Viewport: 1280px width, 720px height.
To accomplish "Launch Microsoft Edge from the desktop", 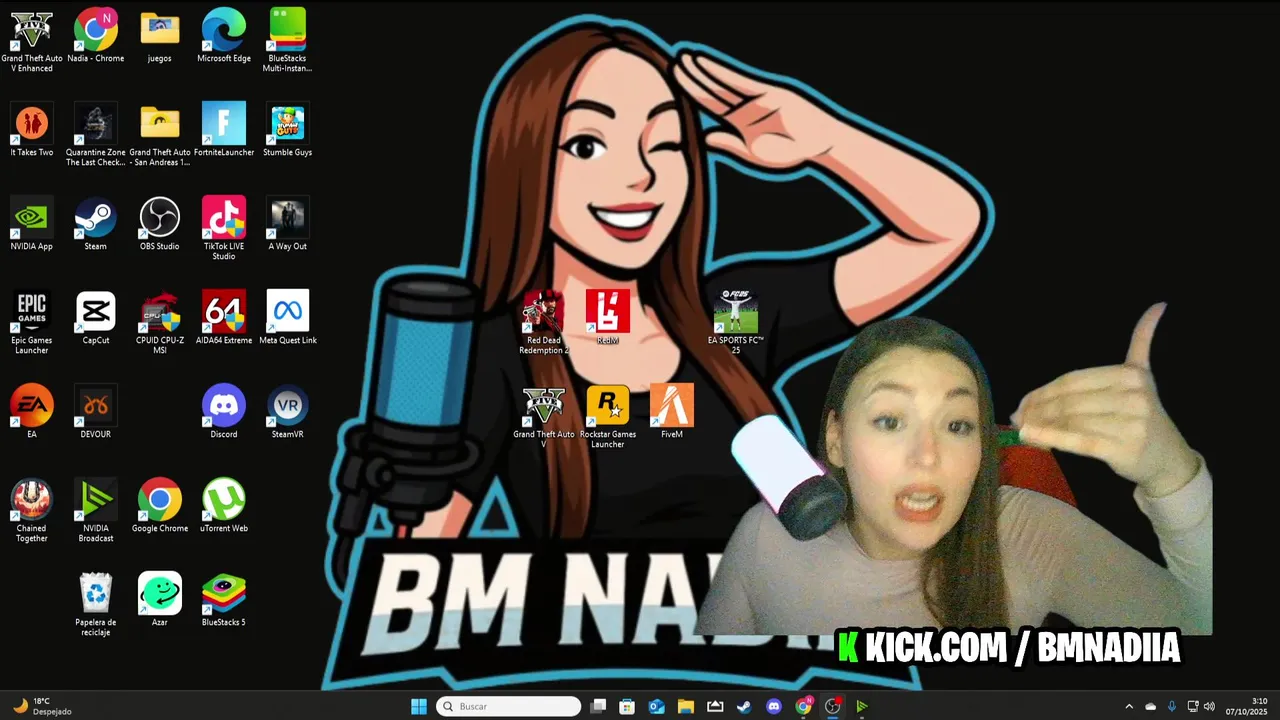I will pyautogui.click(x=224, y=36).
